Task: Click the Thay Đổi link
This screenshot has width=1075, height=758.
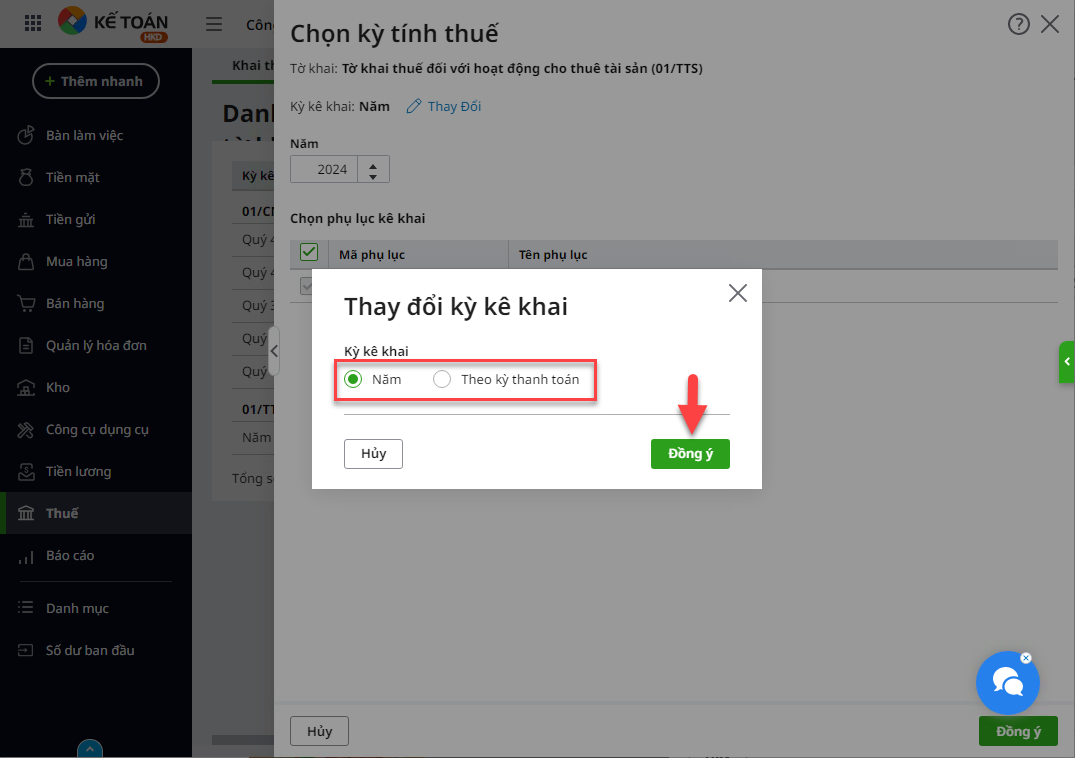Action: (x=444, y=106)
